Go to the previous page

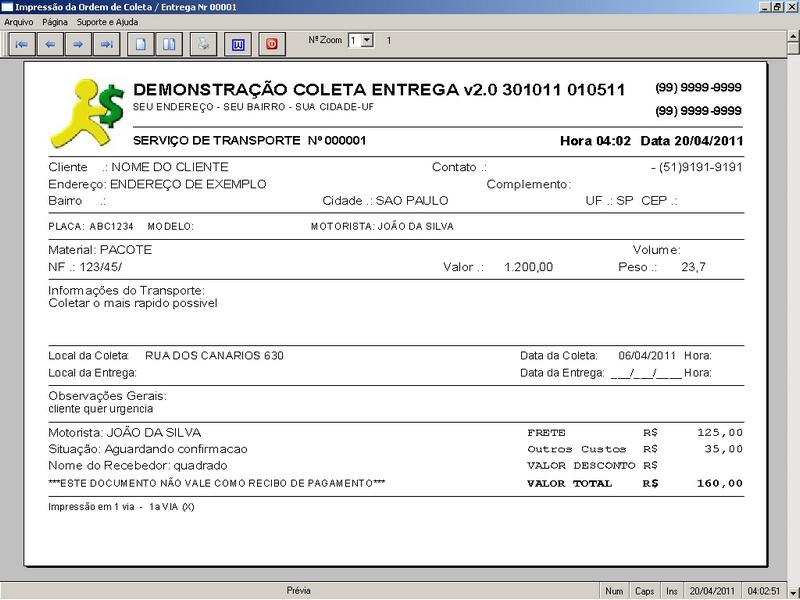tap(49, 44)
